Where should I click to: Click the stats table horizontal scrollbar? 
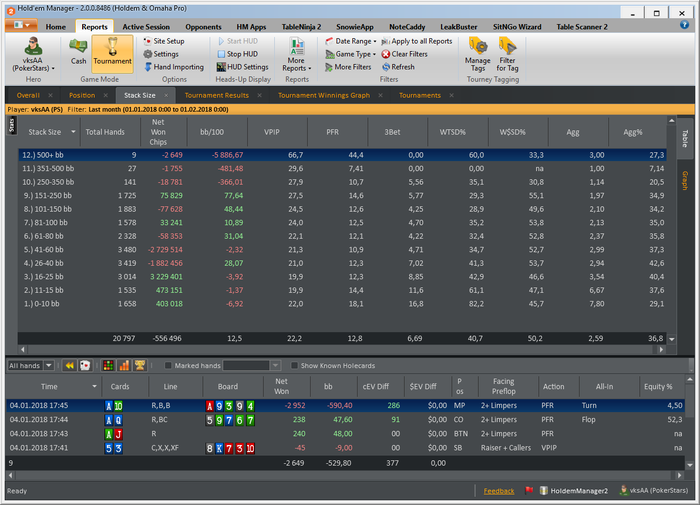(342, 350)
